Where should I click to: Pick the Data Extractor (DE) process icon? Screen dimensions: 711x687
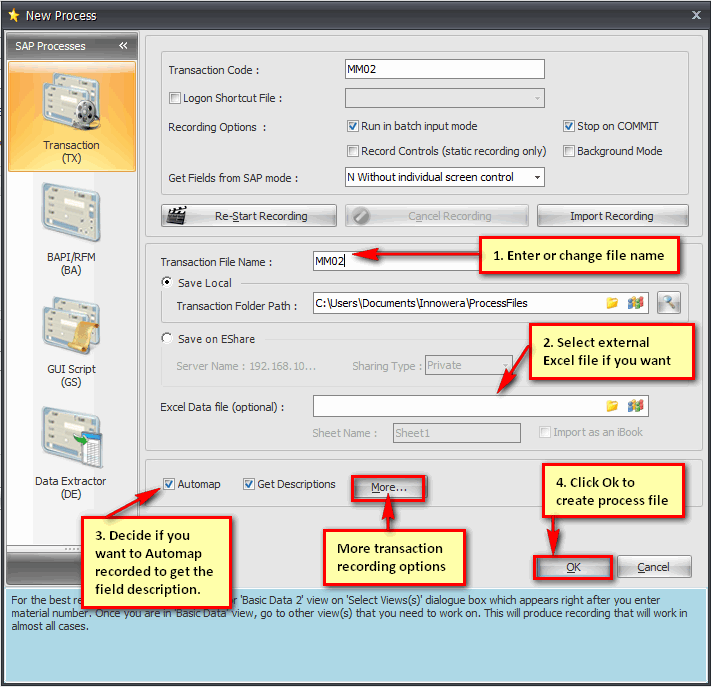click(71, 450)
